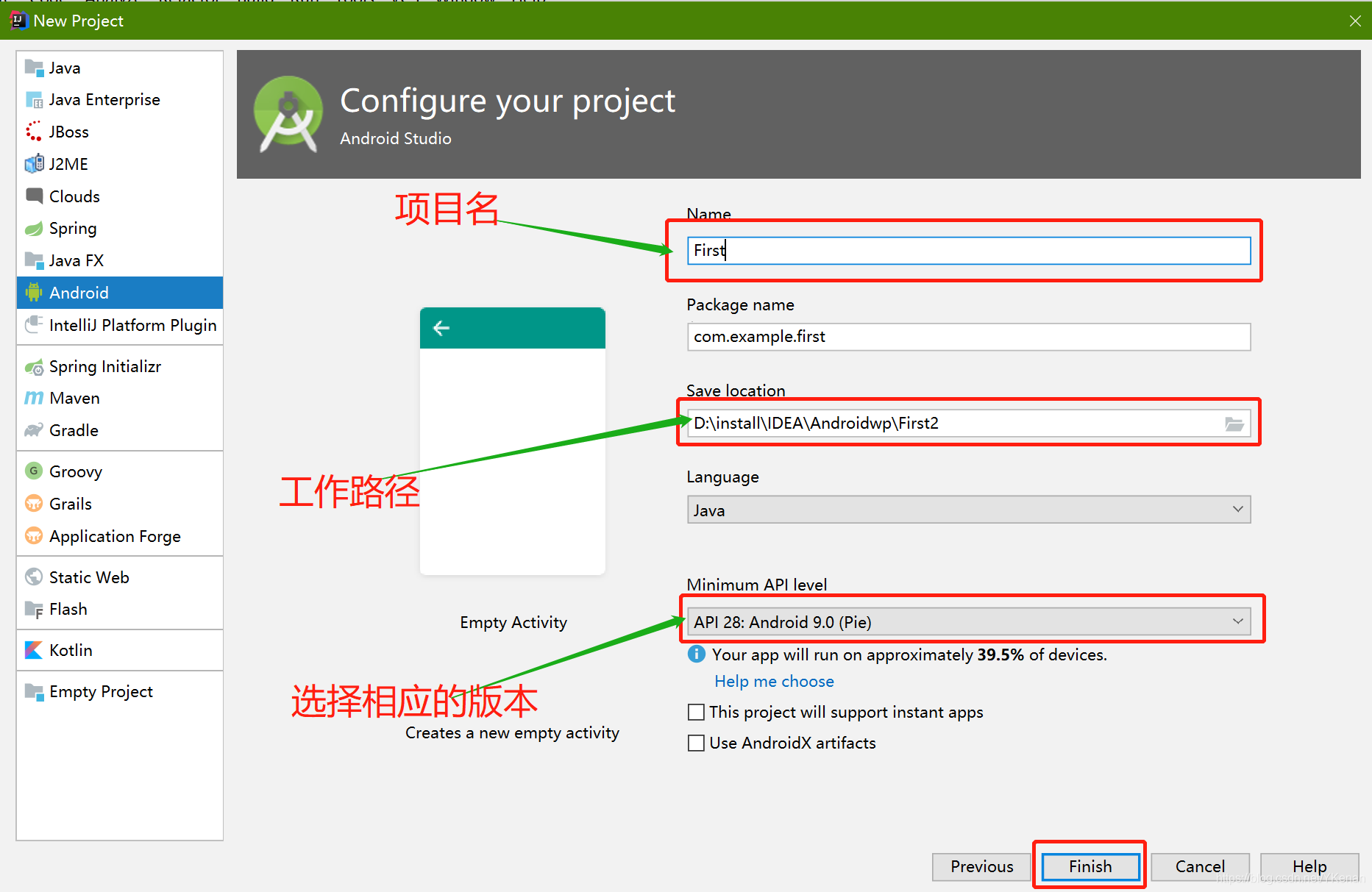
Task: Click the Empty Project folder icon
Action: pyautogui.click(x=34, y=691)
